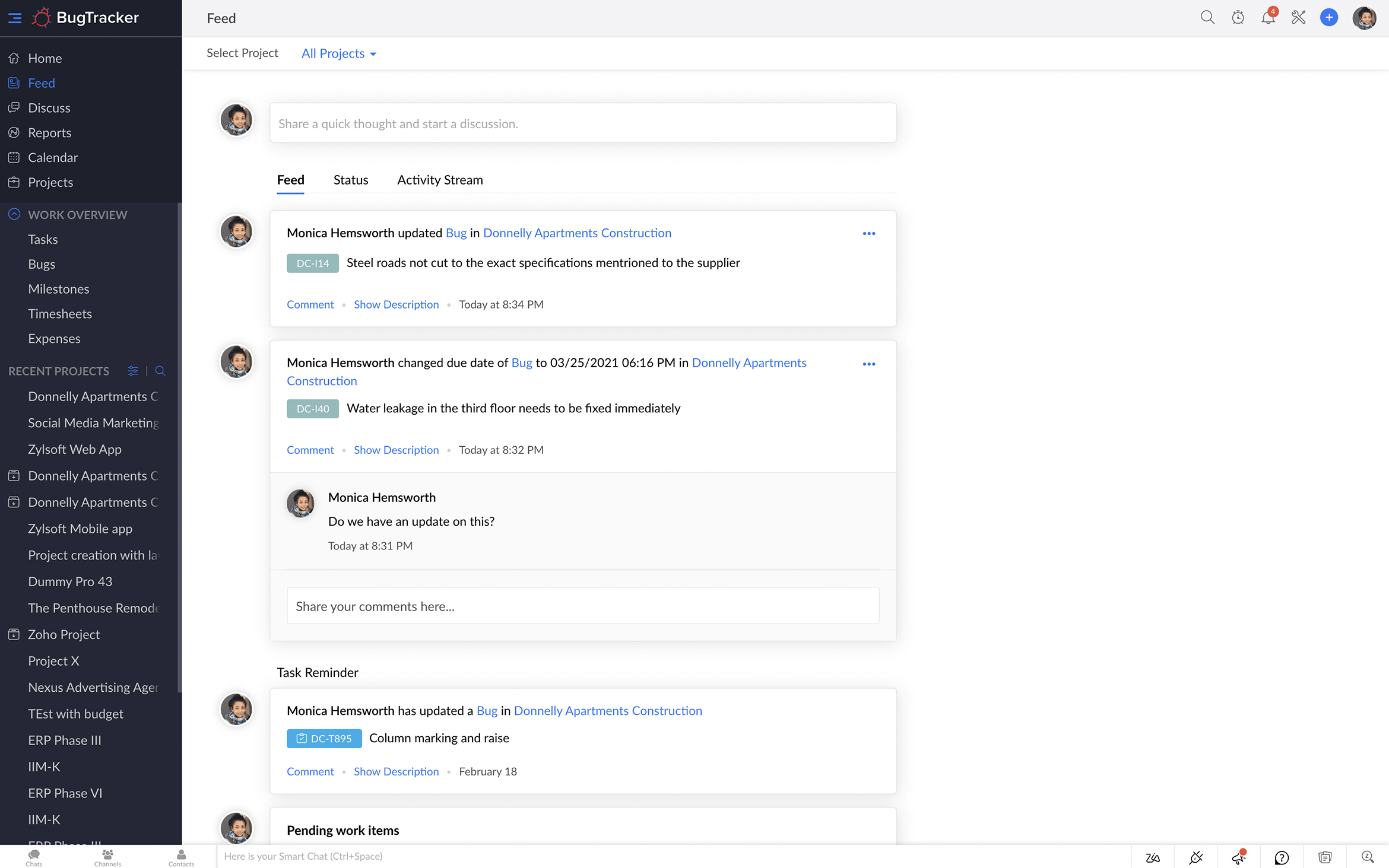Open more options on DC-I14 post
Viewport: 1389px width, 868px height.
[x=868, y=234]
